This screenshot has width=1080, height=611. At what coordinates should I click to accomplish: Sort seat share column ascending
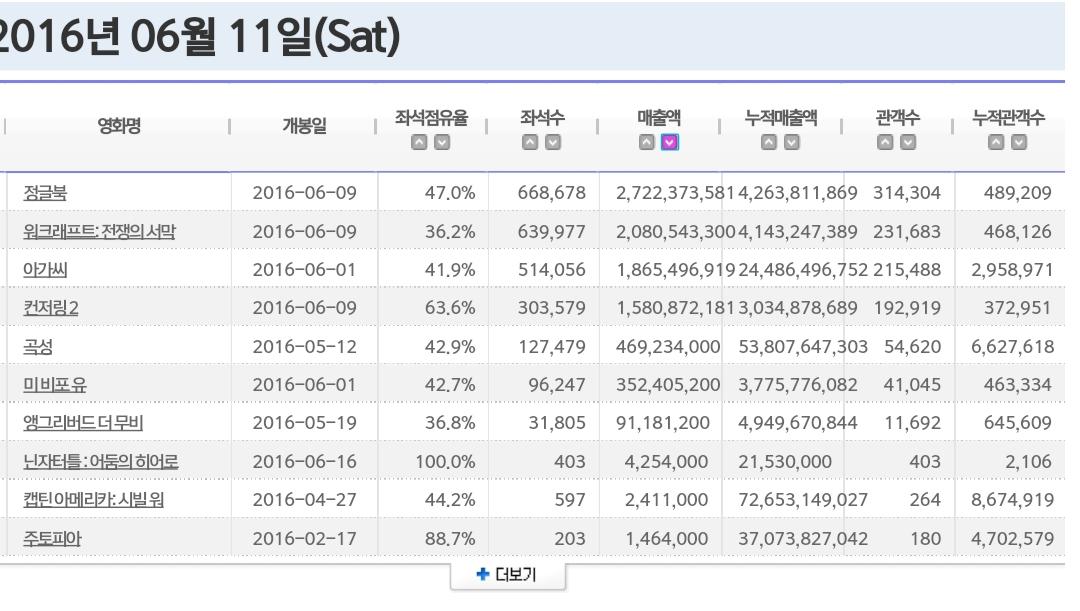422,143
